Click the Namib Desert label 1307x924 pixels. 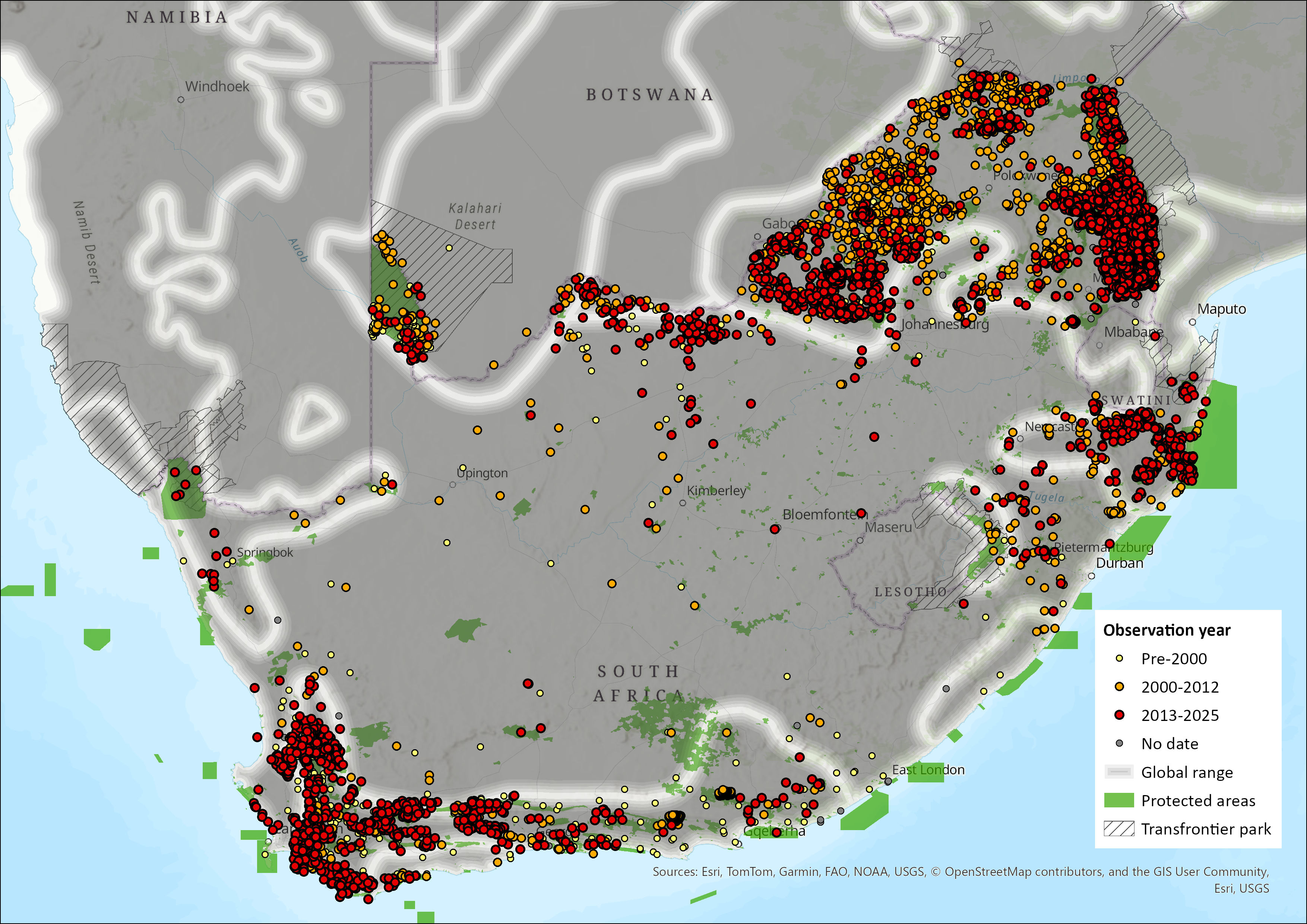pos(86,243)
